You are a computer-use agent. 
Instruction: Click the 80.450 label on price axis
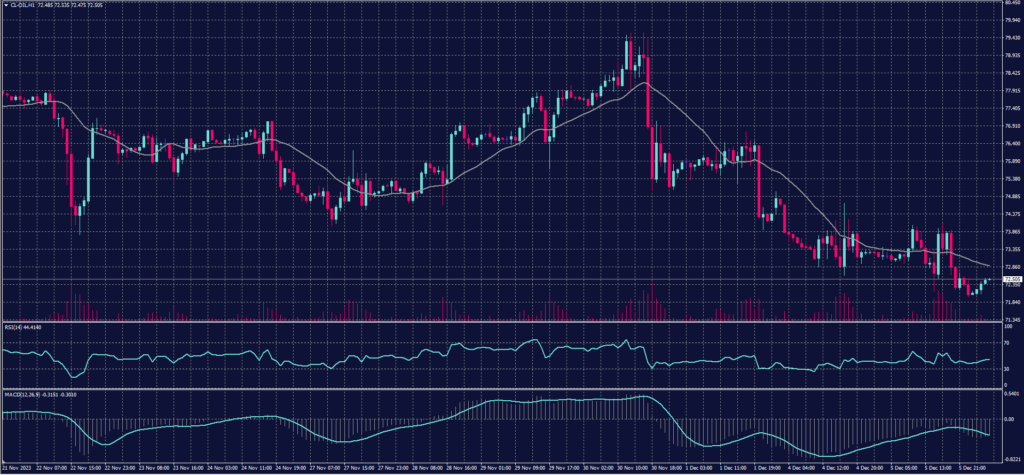(x=1005, y=4)
